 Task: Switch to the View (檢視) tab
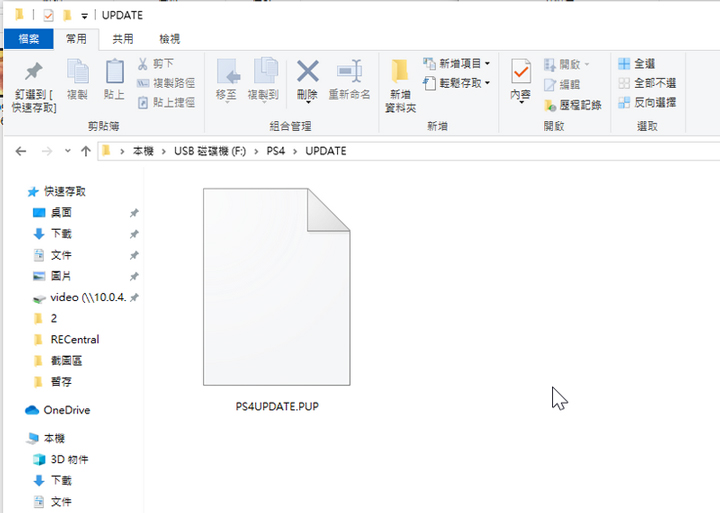coord(169,39)
